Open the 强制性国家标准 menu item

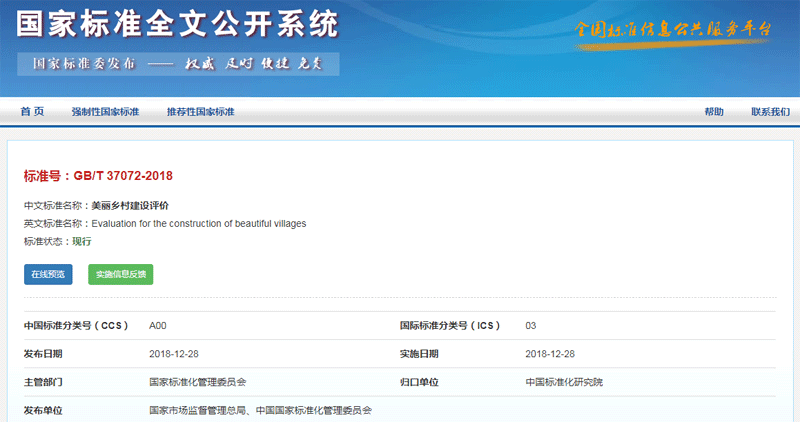click(x=105, y=112)
